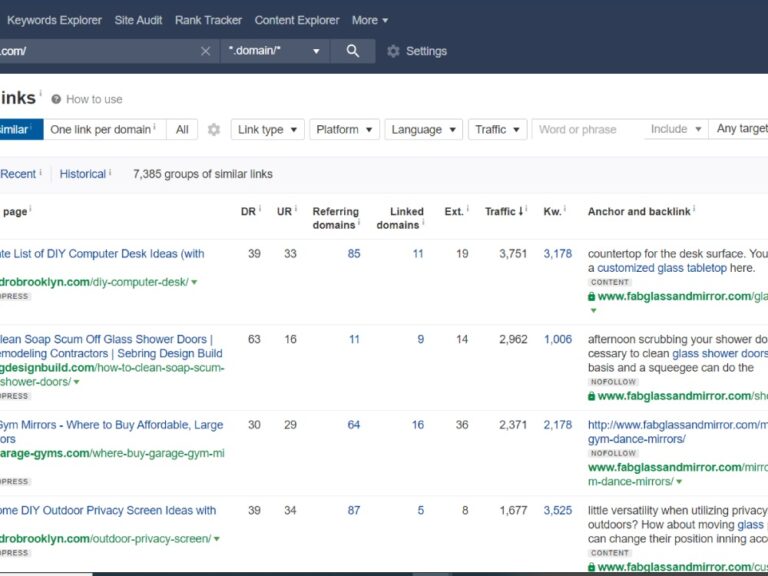
Task: Click traffic value 2,962
Action: tap(513, 339)
